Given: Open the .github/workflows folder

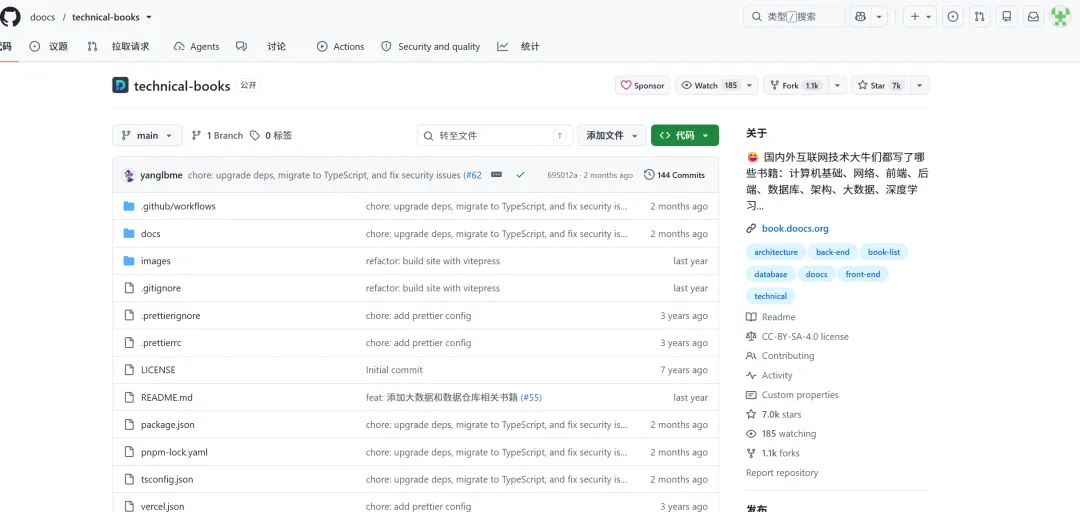Looking at the screenshot, I should [x=178, y=206].
